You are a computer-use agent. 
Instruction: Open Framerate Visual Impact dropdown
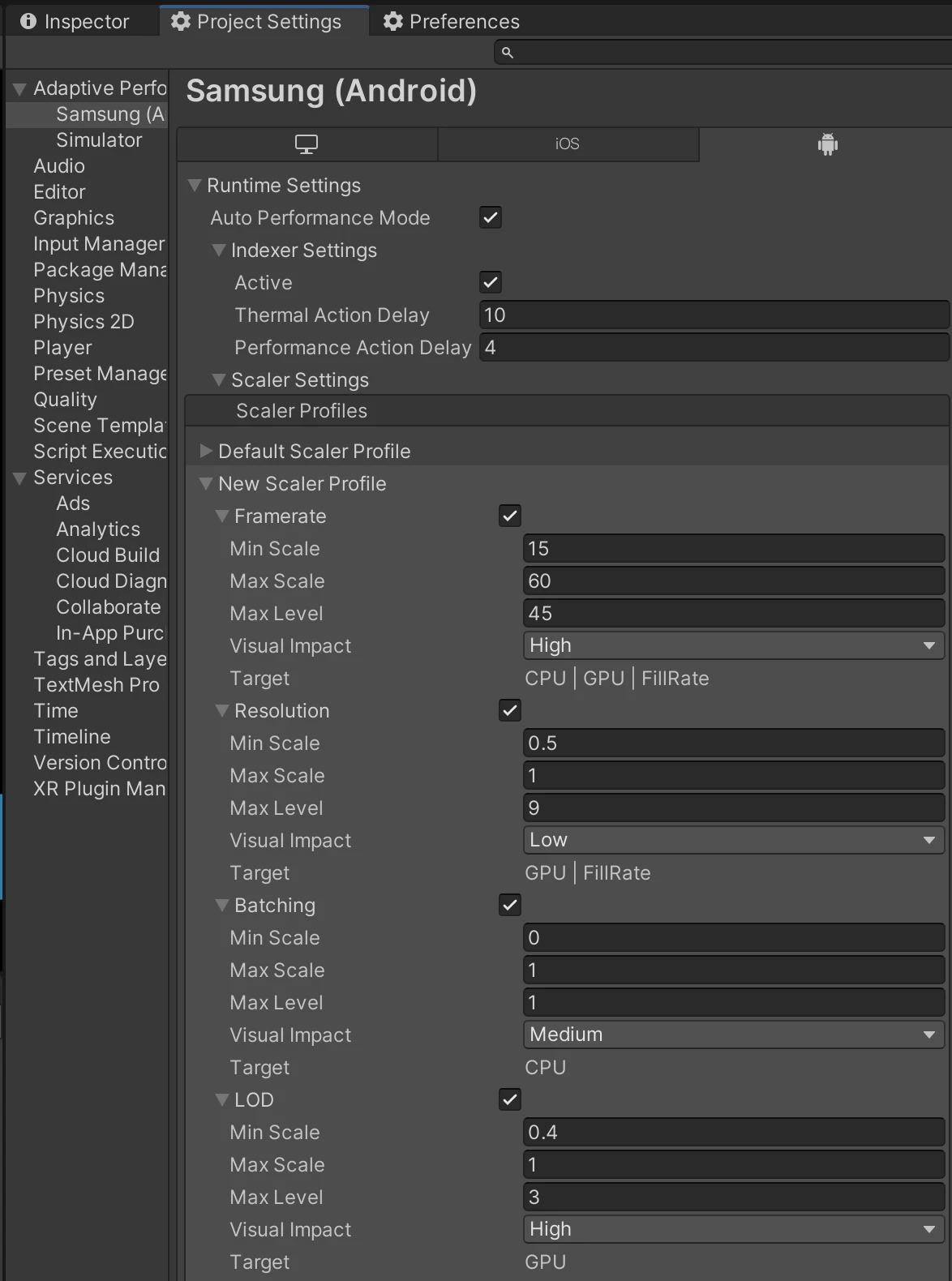[x=734, y=645]
